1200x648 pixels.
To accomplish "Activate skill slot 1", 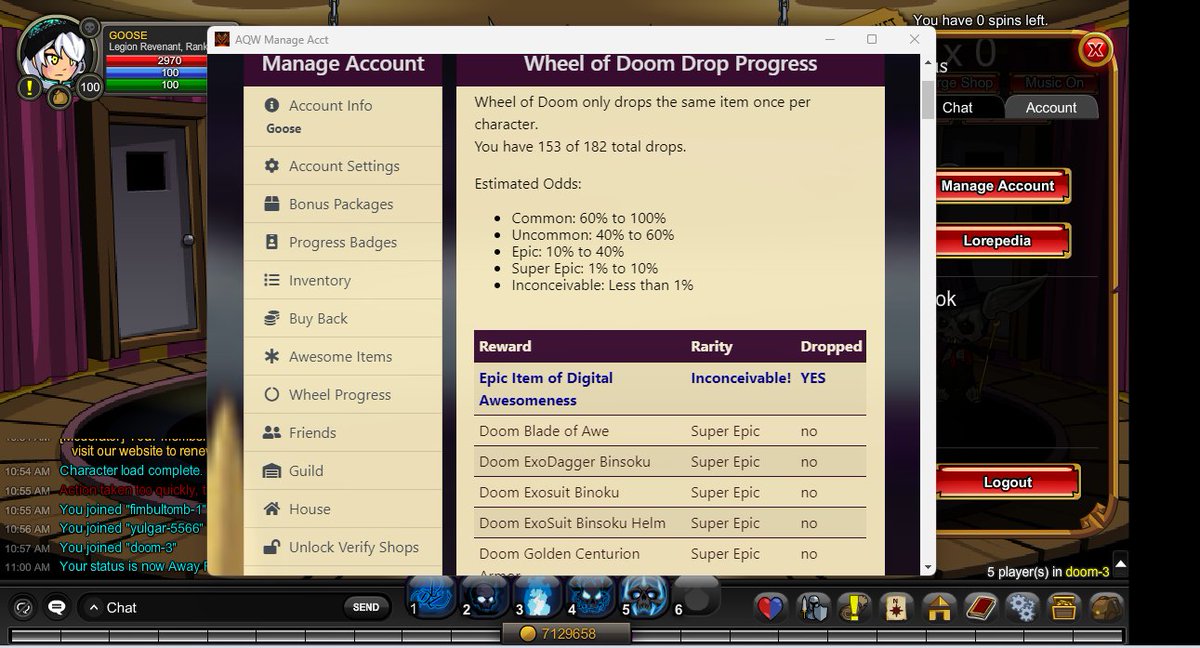I will pos(433,597).
